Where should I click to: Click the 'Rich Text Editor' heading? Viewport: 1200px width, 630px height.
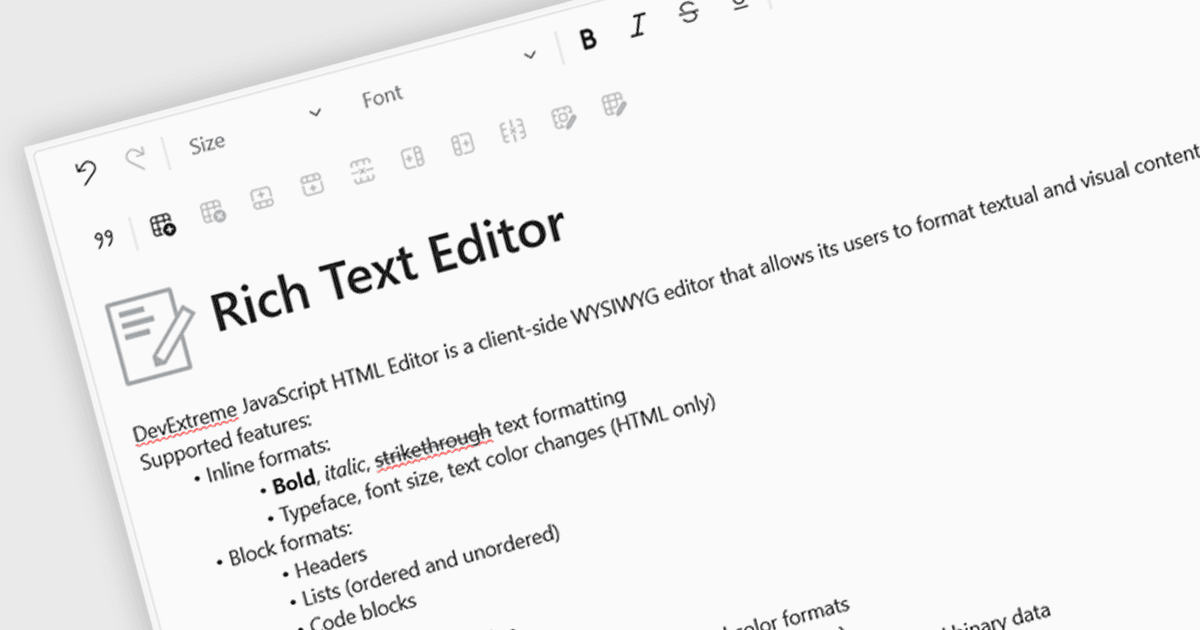388,270
